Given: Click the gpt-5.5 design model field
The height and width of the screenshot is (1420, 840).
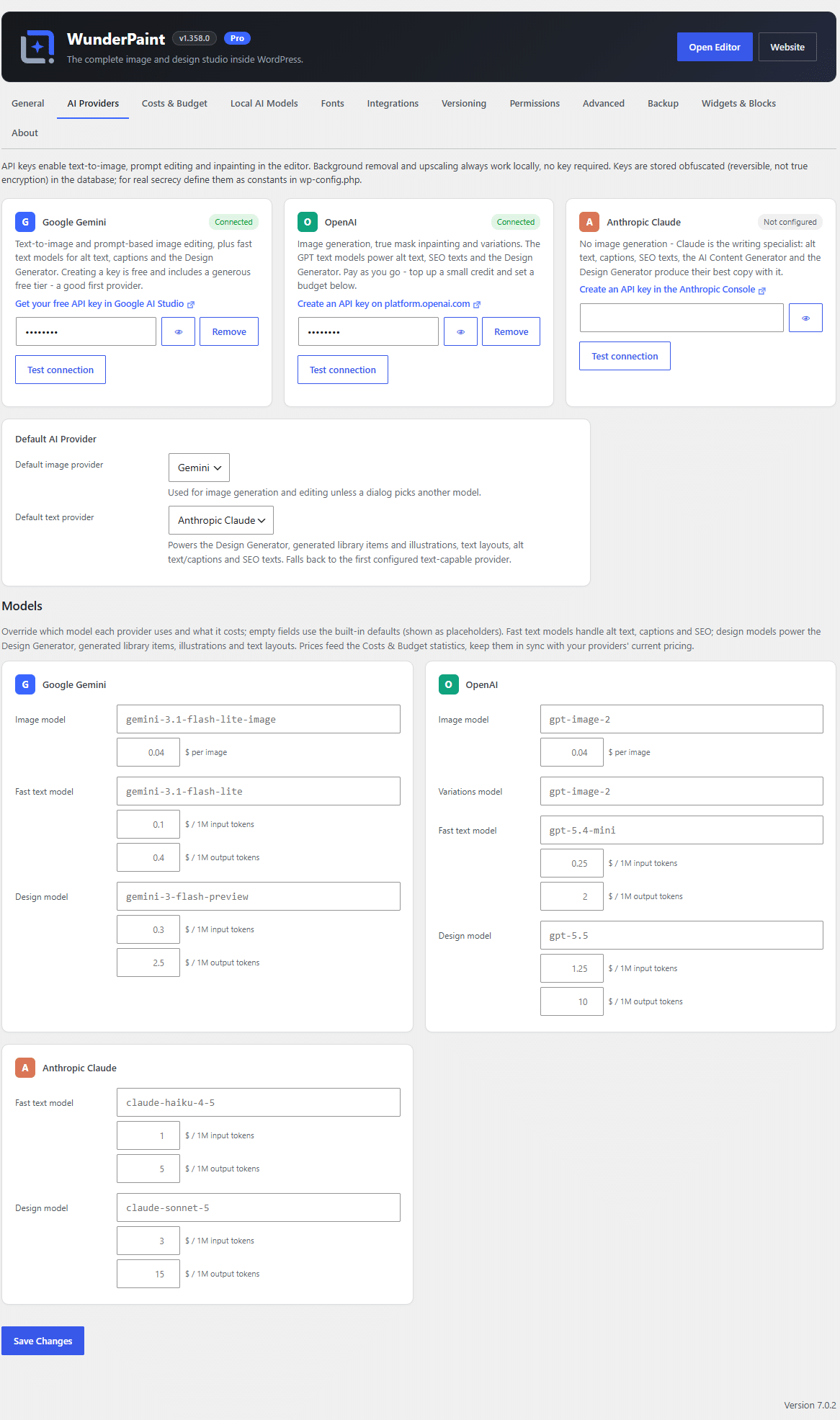Looking at the screenshot, I should pyautogui.click(x=682, y=935).
